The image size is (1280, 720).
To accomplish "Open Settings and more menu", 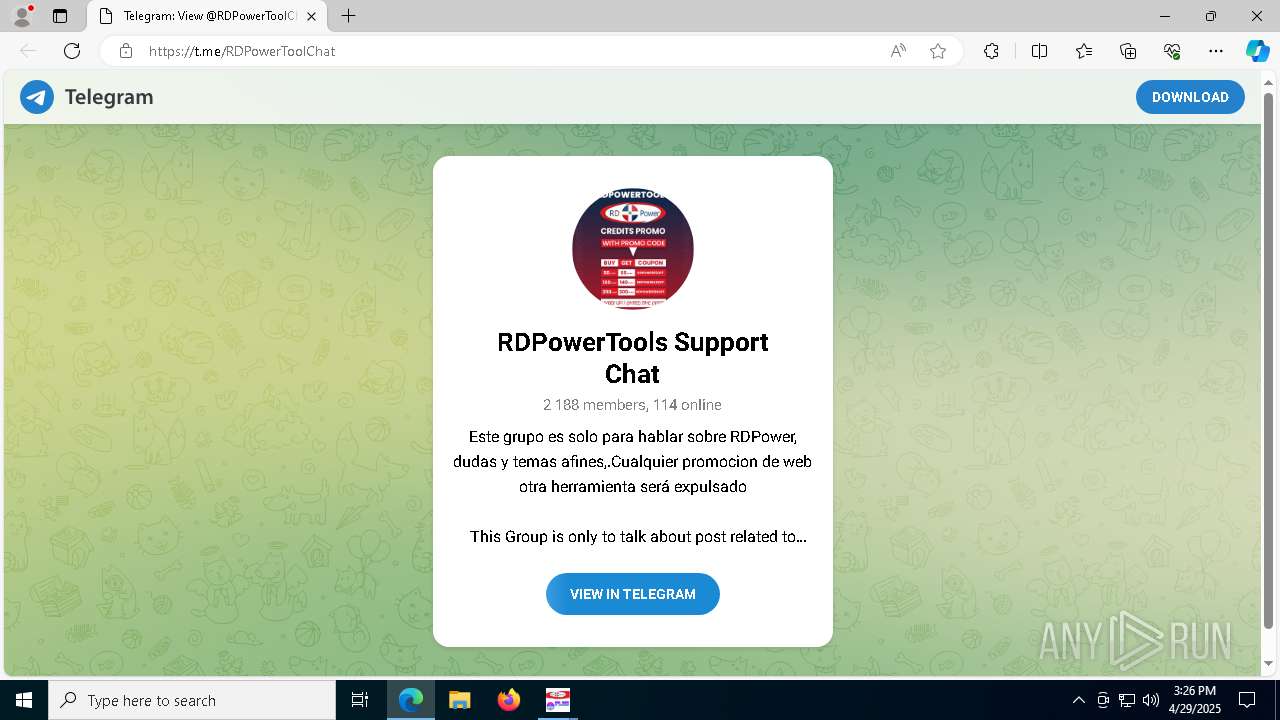I will [1216, 51].
